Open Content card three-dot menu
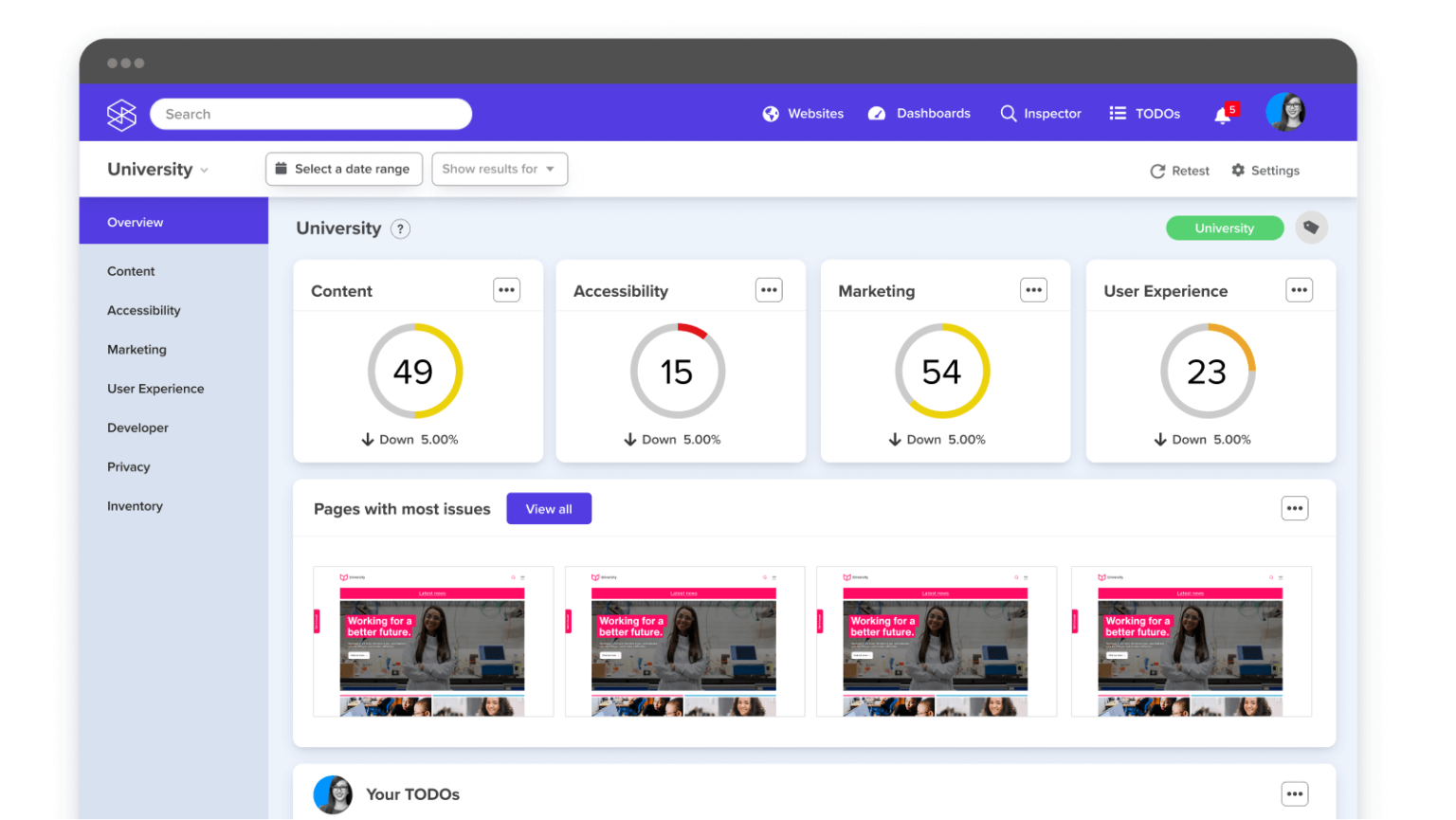Image resolution: width=1456 pixels, height=820 pixels. click(x=506, y=290)
